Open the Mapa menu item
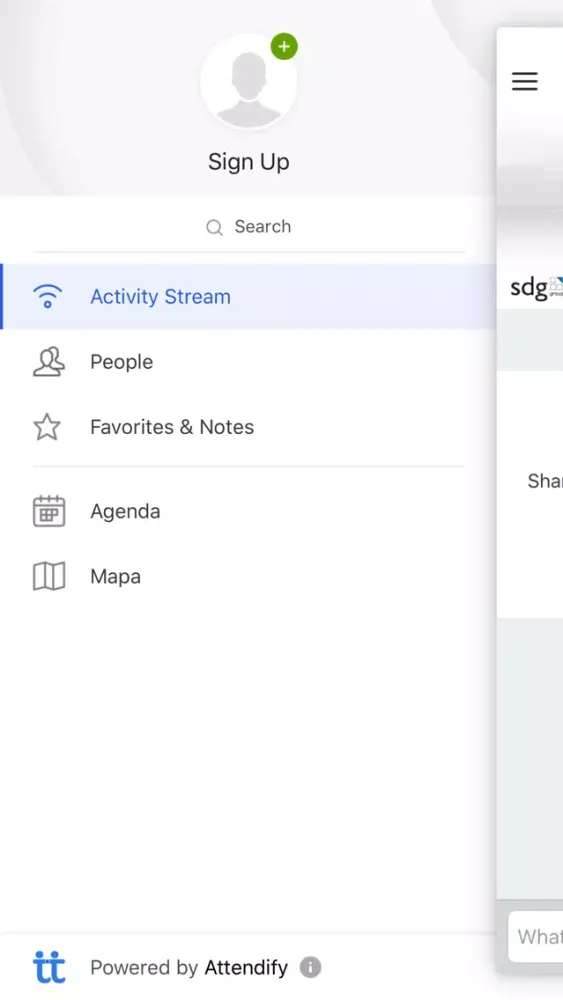The image size is (563, 1000). click(249, 577)
